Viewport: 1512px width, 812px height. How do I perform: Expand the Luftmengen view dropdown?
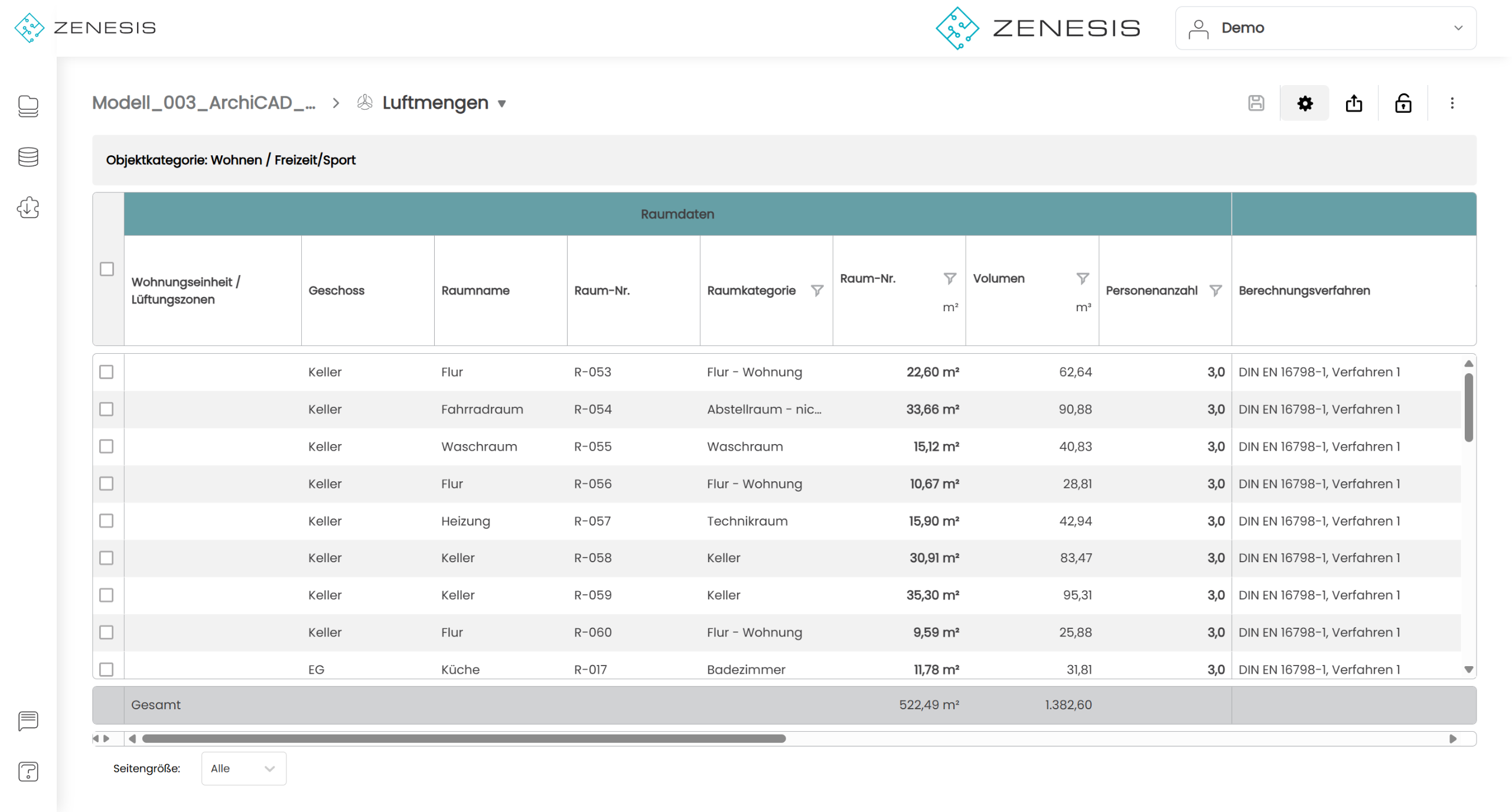(x=501, y=104)
